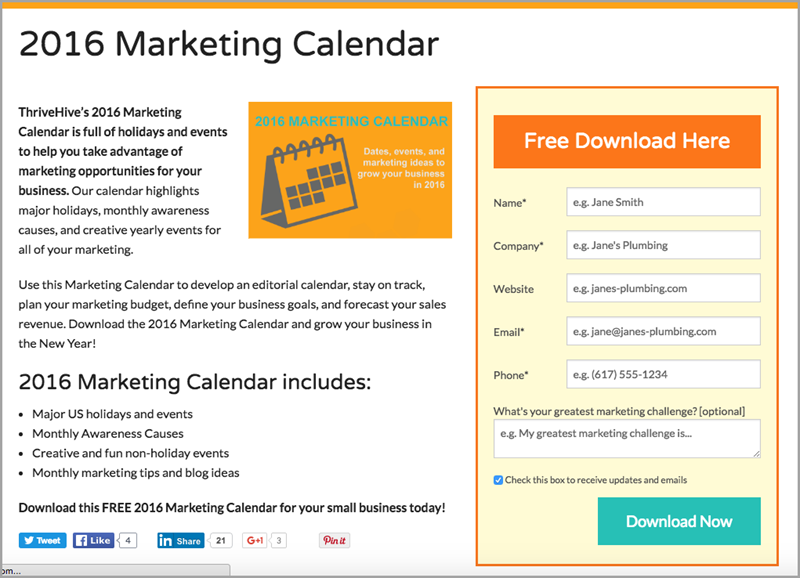800x578 pixels.
Task: Click the Pinterest Pin it button
Action: [x=334, y=540]
